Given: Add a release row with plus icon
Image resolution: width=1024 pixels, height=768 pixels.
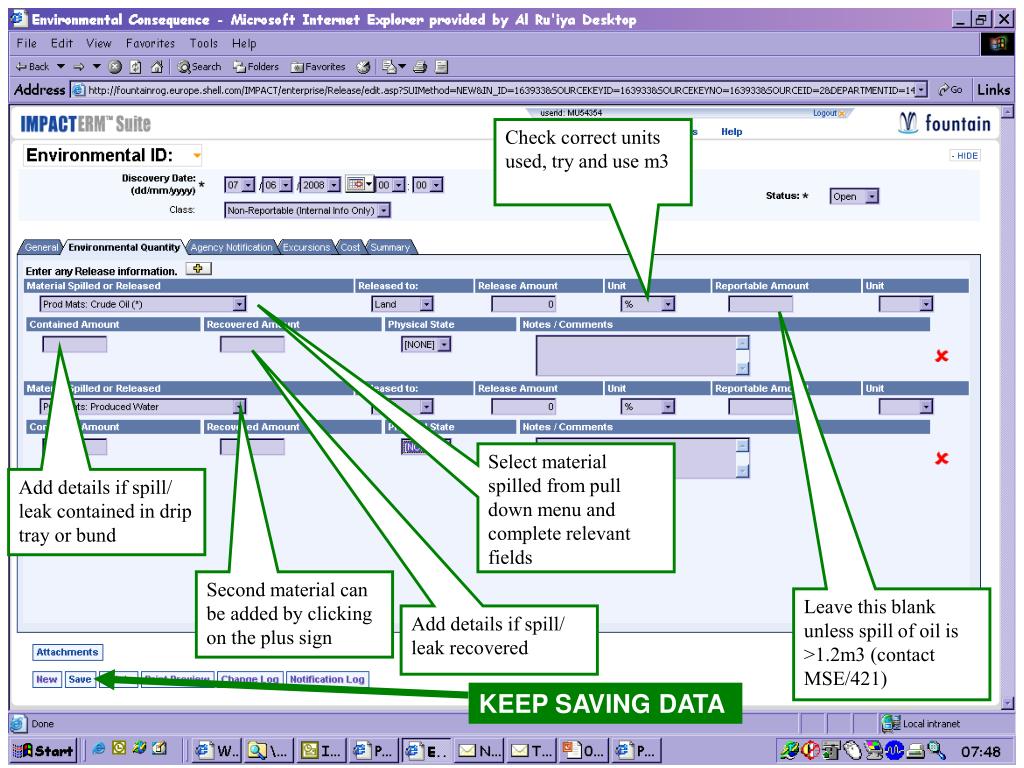Looking at the screenshot, I should 199,268.
